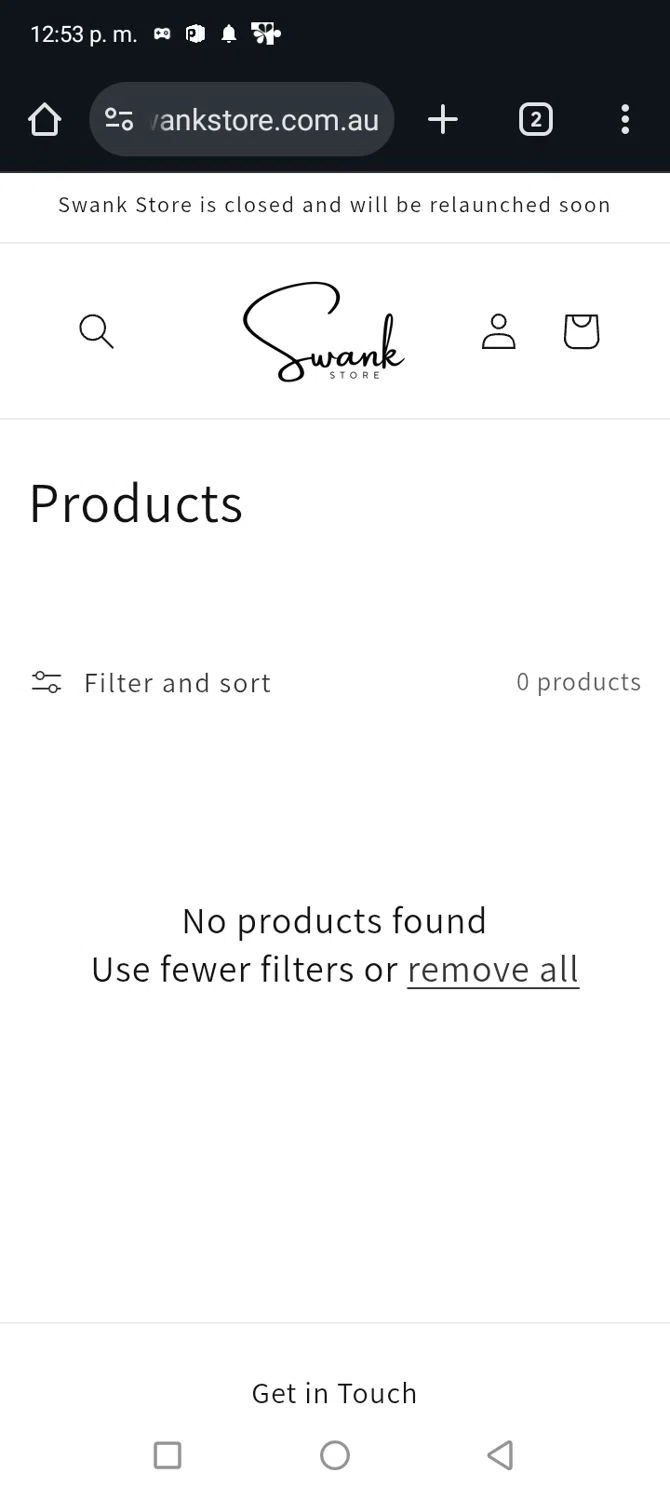Tap the Swank Store logo
The height and width of the screenshot is (1500, 670).
pos(323,332)
